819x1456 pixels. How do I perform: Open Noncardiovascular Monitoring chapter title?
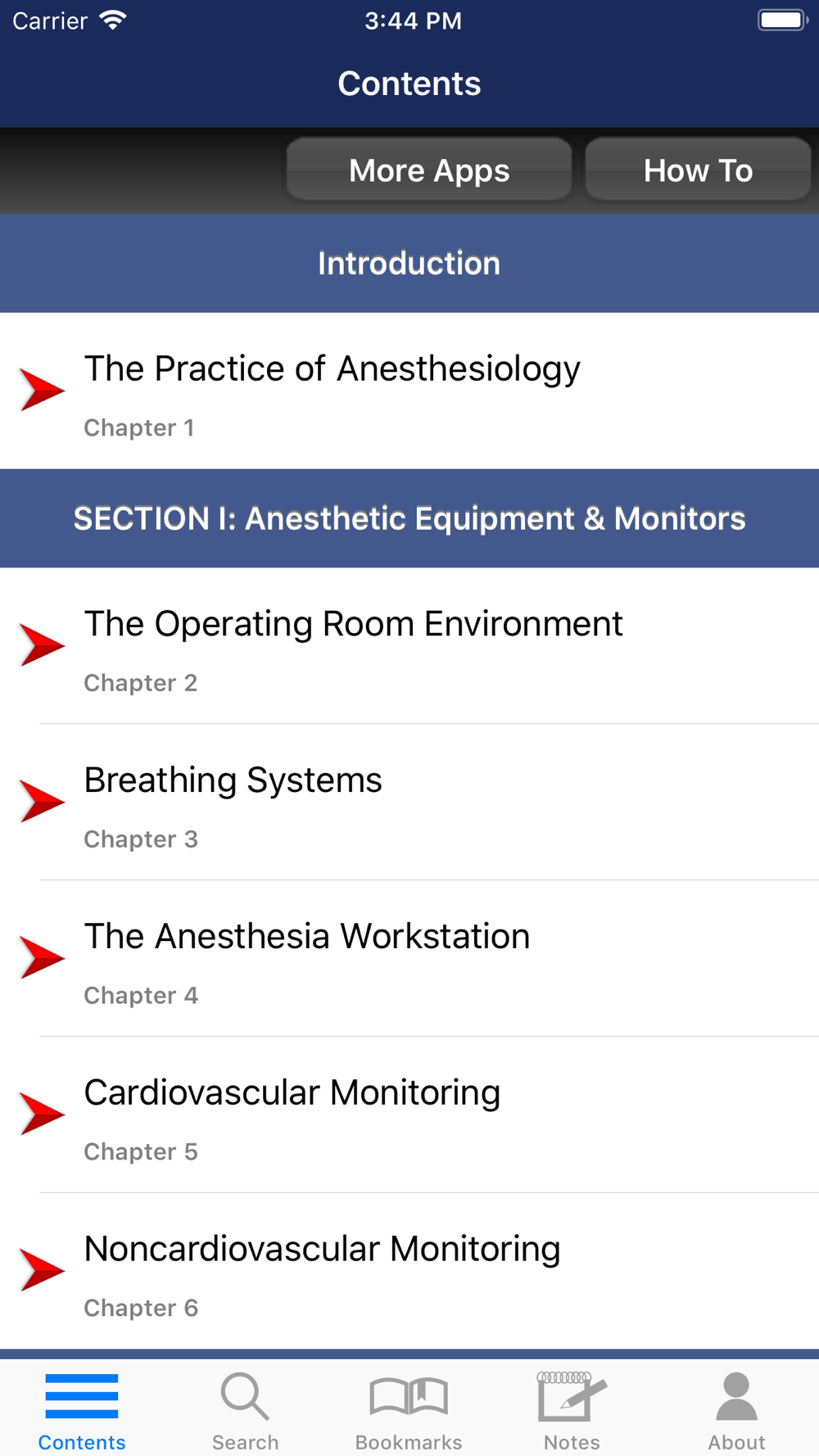[x=322, y=1250]
